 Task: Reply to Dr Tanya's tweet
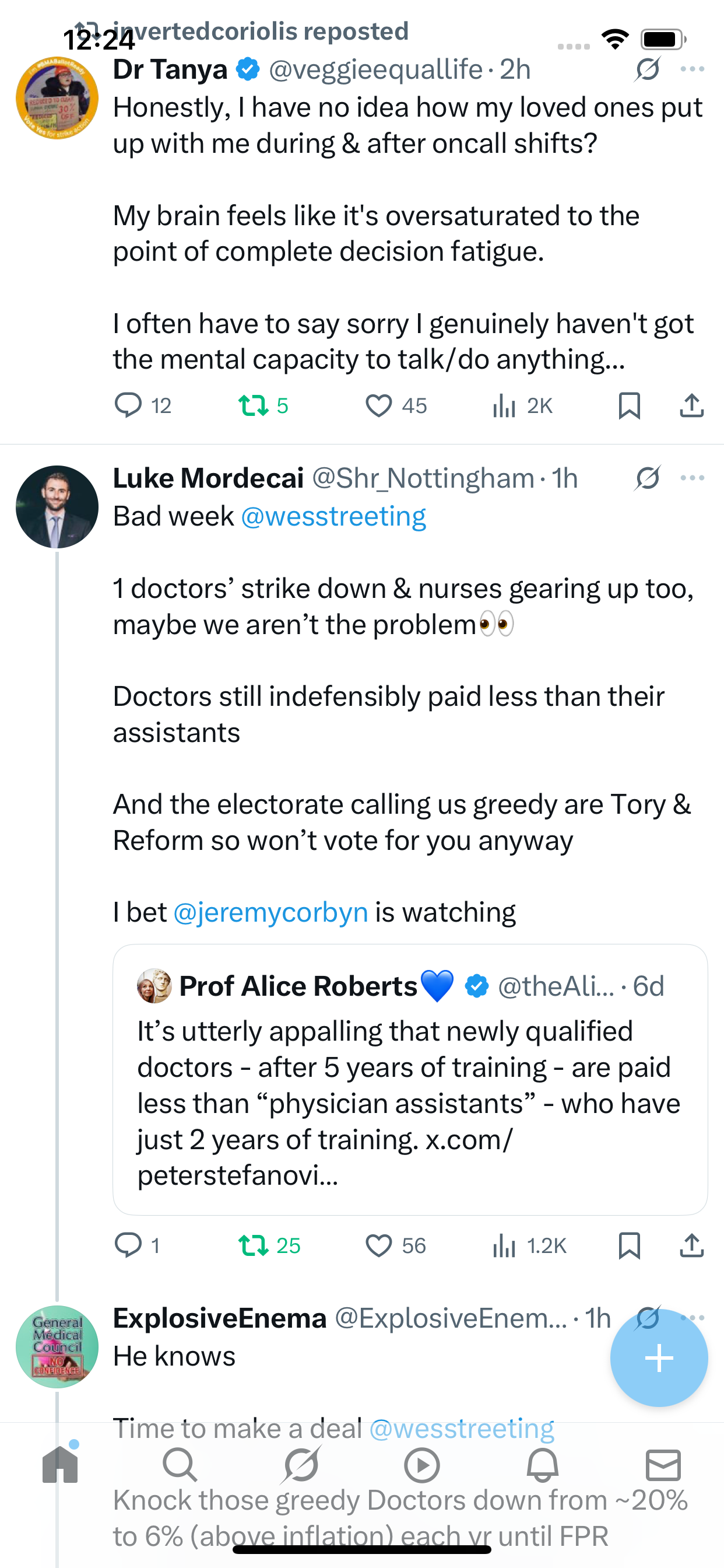[x=128, y=405]
